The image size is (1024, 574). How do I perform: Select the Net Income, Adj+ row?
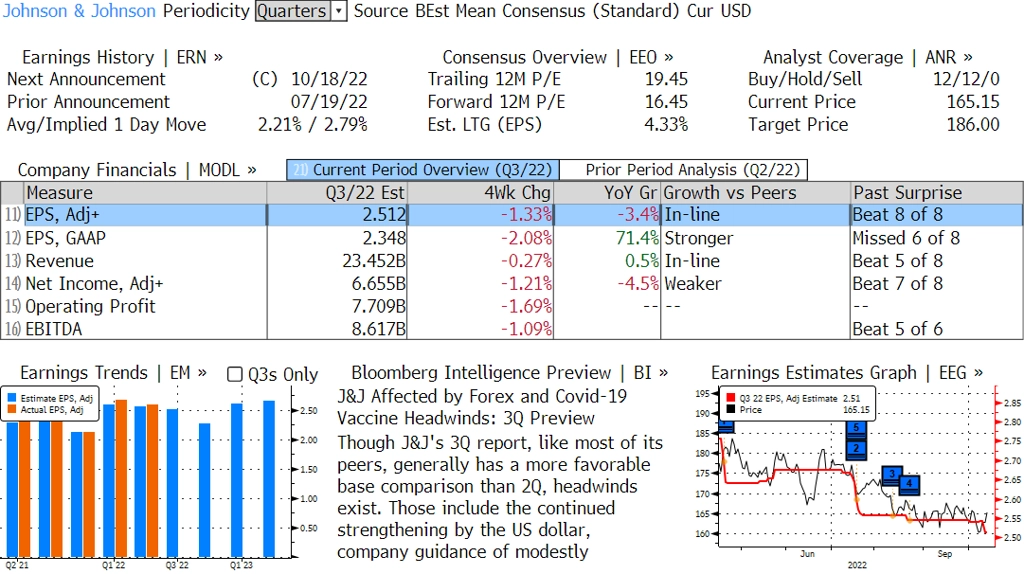[x=511, y=283]
